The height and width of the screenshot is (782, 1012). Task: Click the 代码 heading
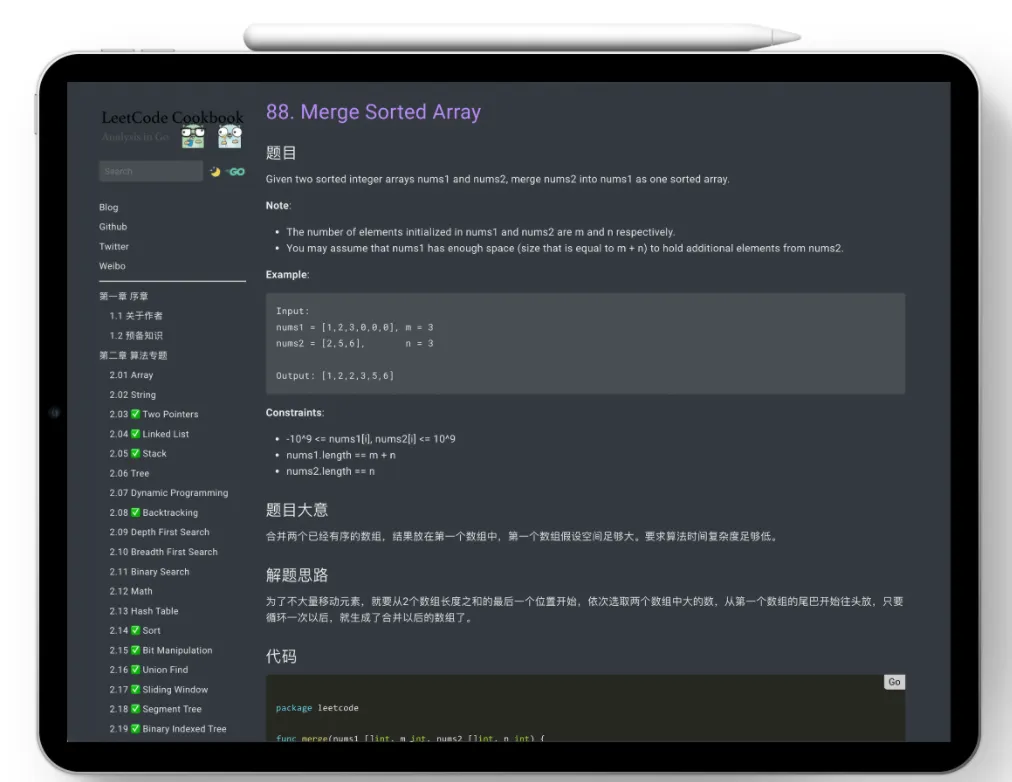[281, 656]
